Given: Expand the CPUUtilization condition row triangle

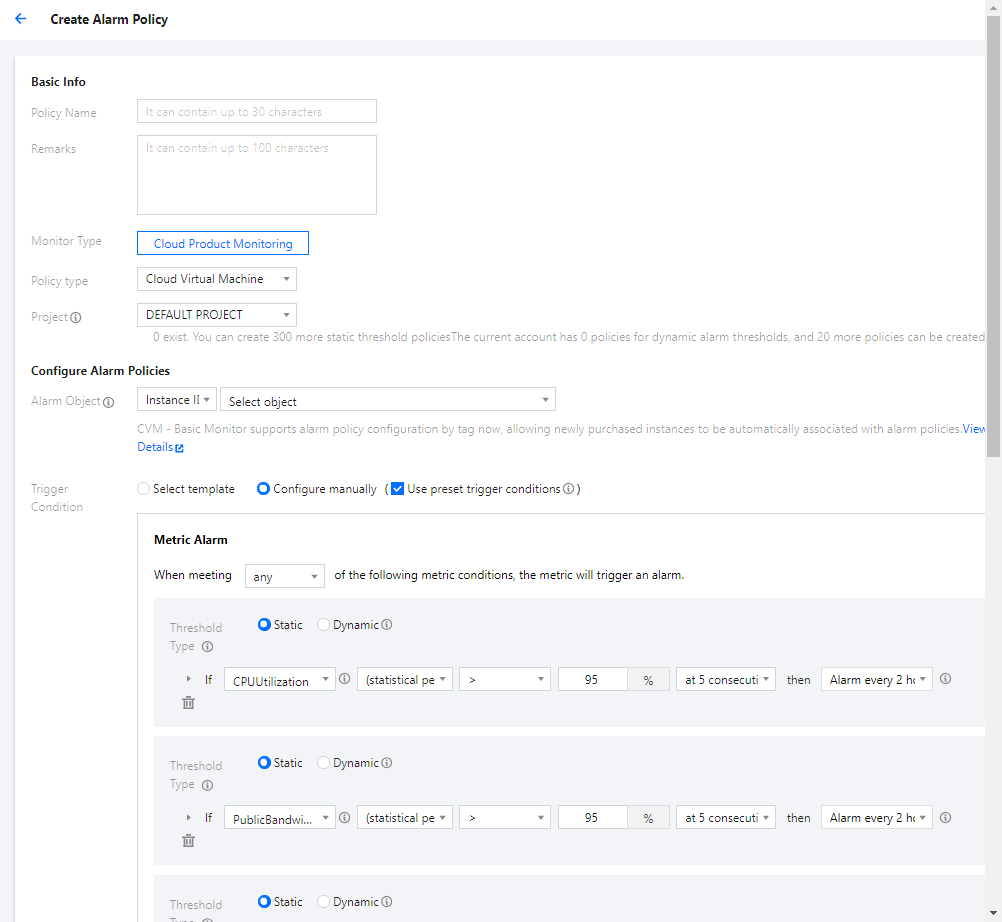Looking at the screenshot, I should [x=189, y=679].
